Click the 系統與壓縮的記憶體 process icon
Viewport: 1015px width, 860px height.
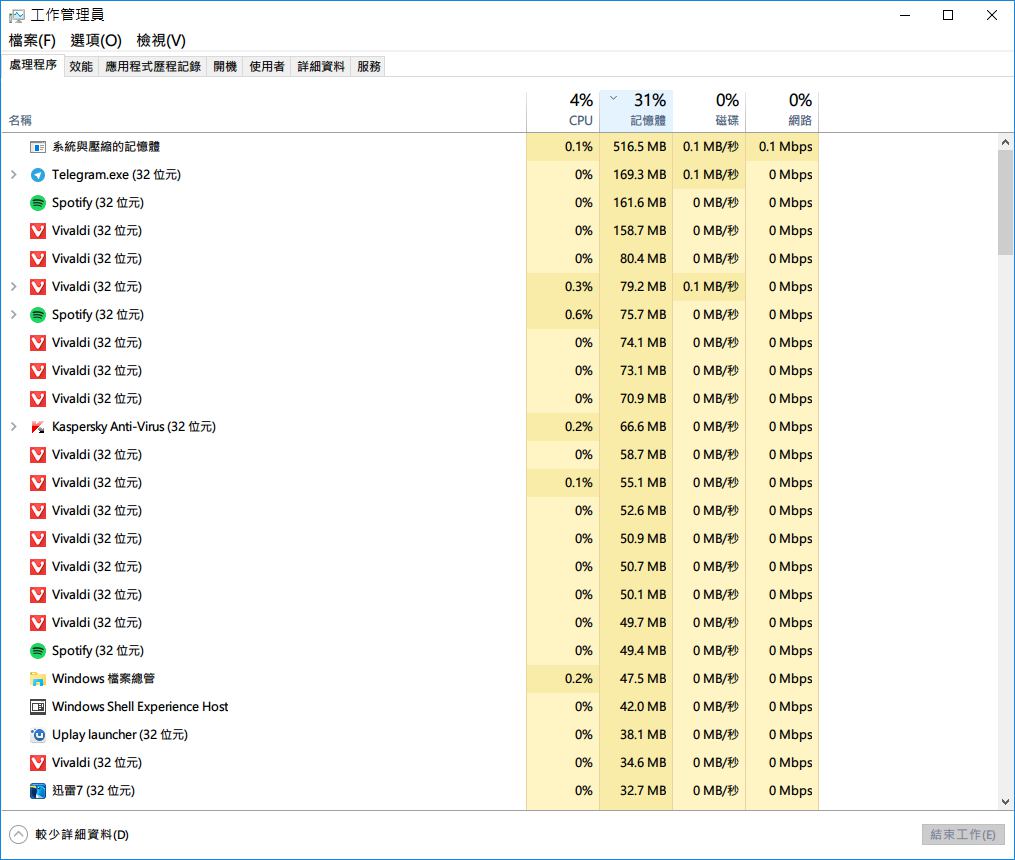(38, 147)
